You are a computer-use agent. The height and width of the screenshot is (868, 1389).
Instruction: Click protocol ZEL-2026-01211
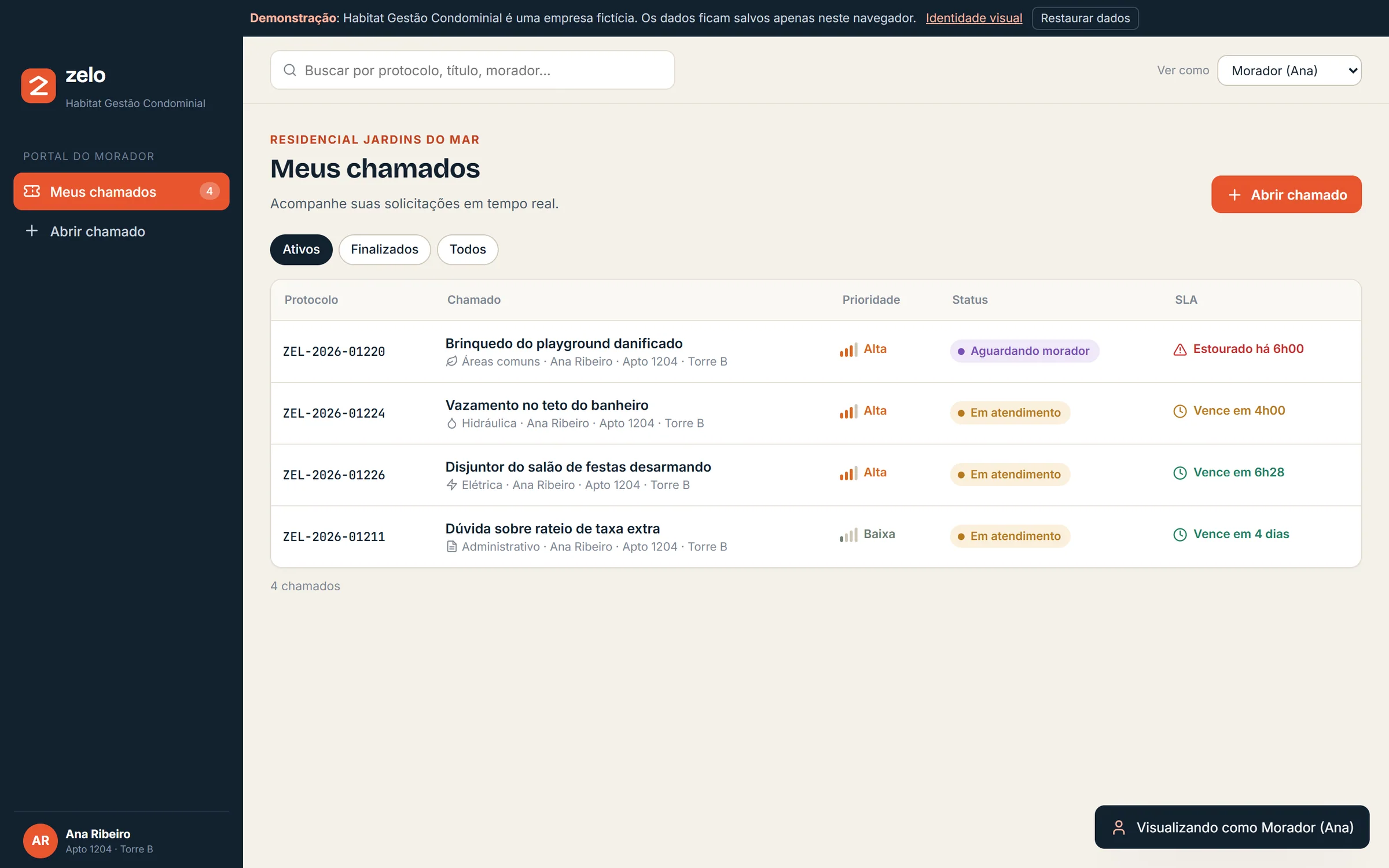pos(334,537)
